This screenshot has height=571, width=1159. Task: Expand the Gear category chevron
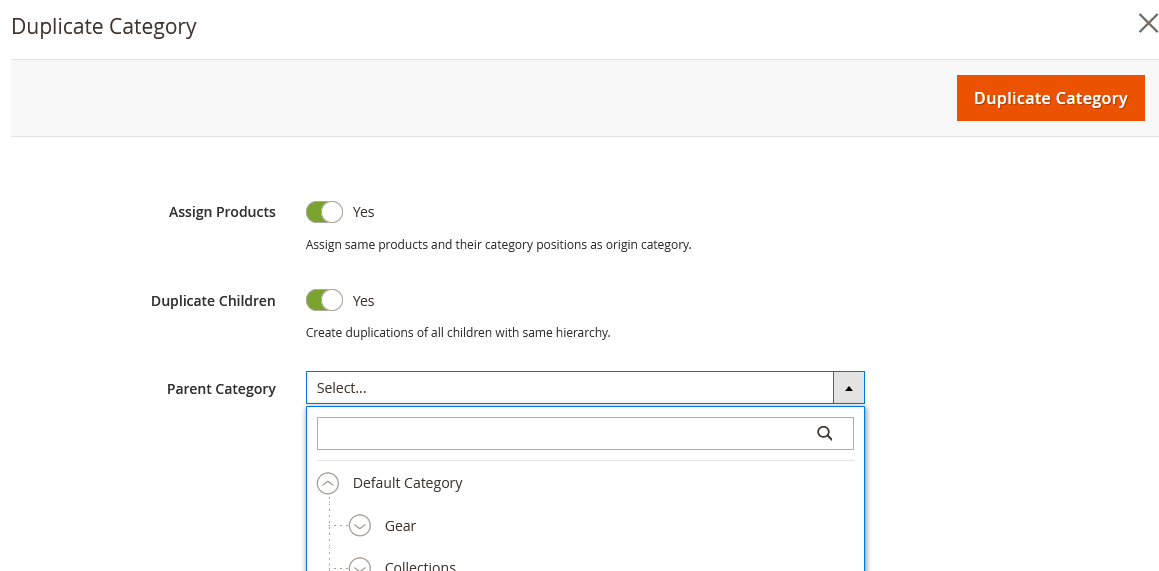coord(359,526)
